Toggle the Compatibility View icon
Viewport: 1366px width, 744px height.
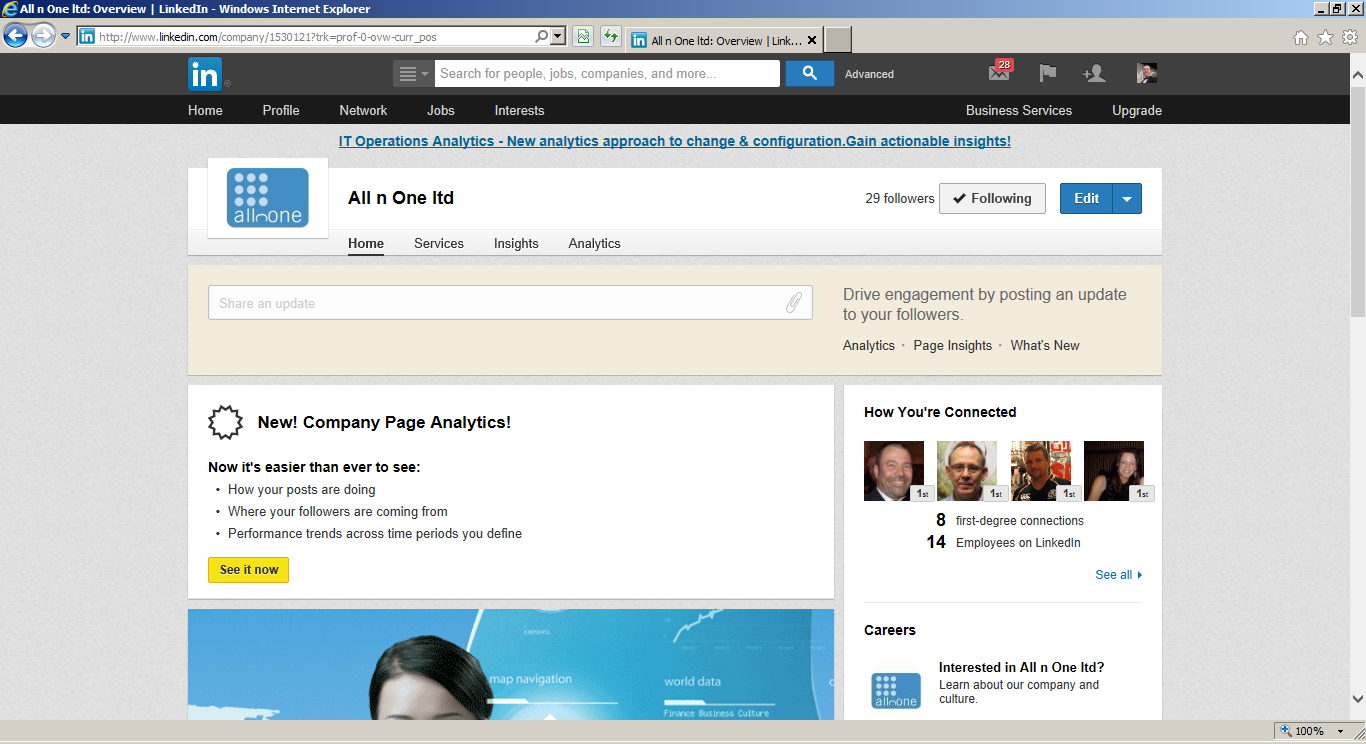583,37
